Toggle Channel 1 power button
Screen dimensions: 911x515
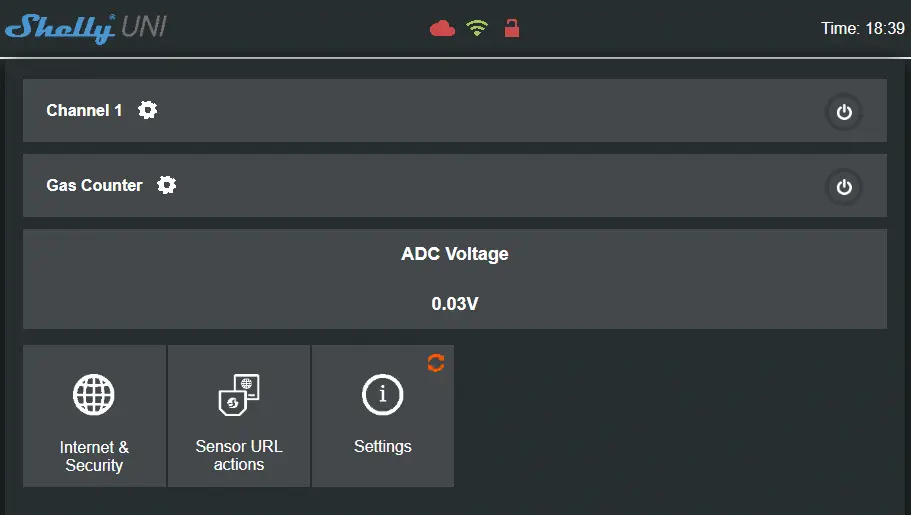point(844,112)
